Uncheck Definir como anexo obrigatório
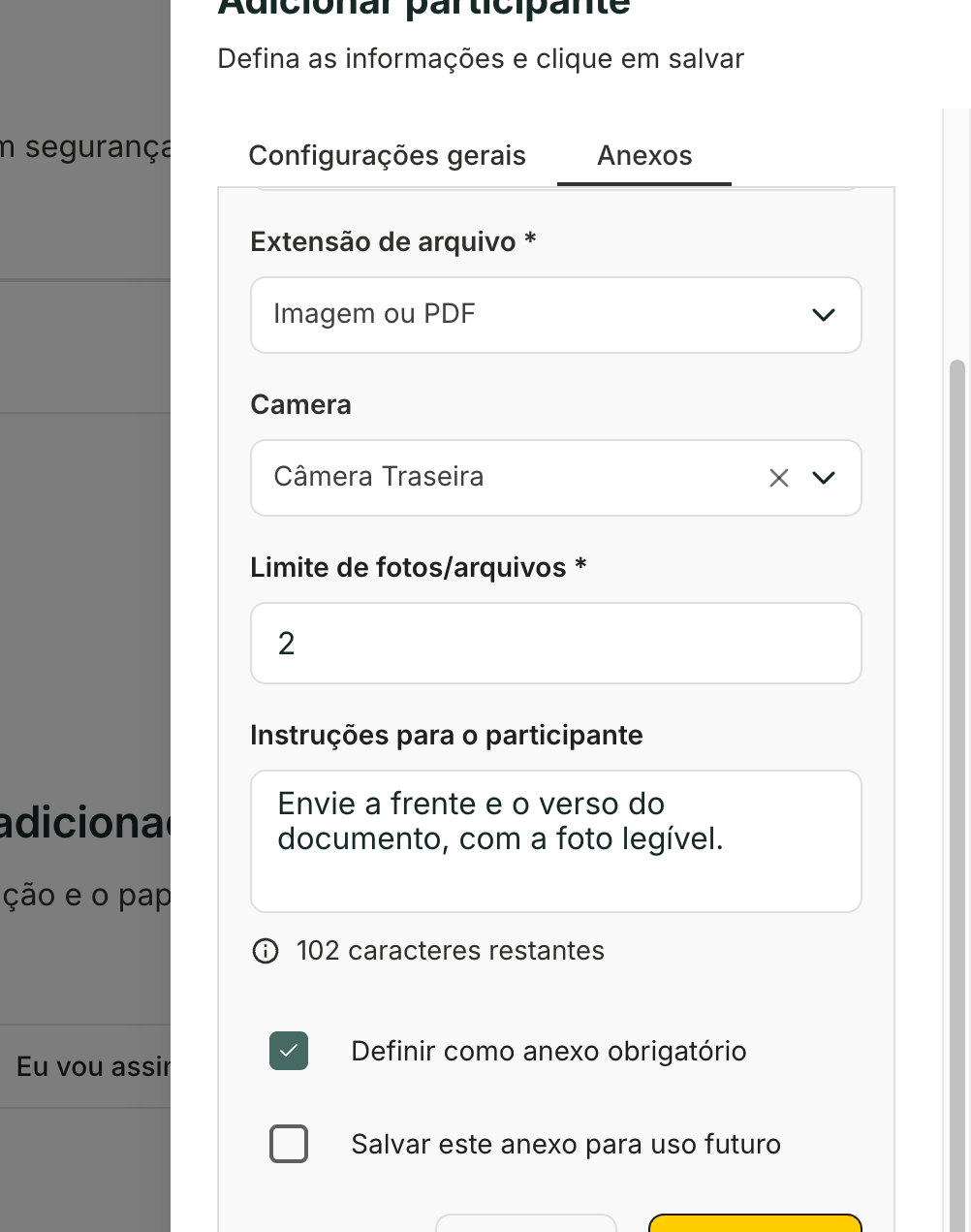Image resolution: width=971 pixels, height=1232 pixels. point(289,1051)
